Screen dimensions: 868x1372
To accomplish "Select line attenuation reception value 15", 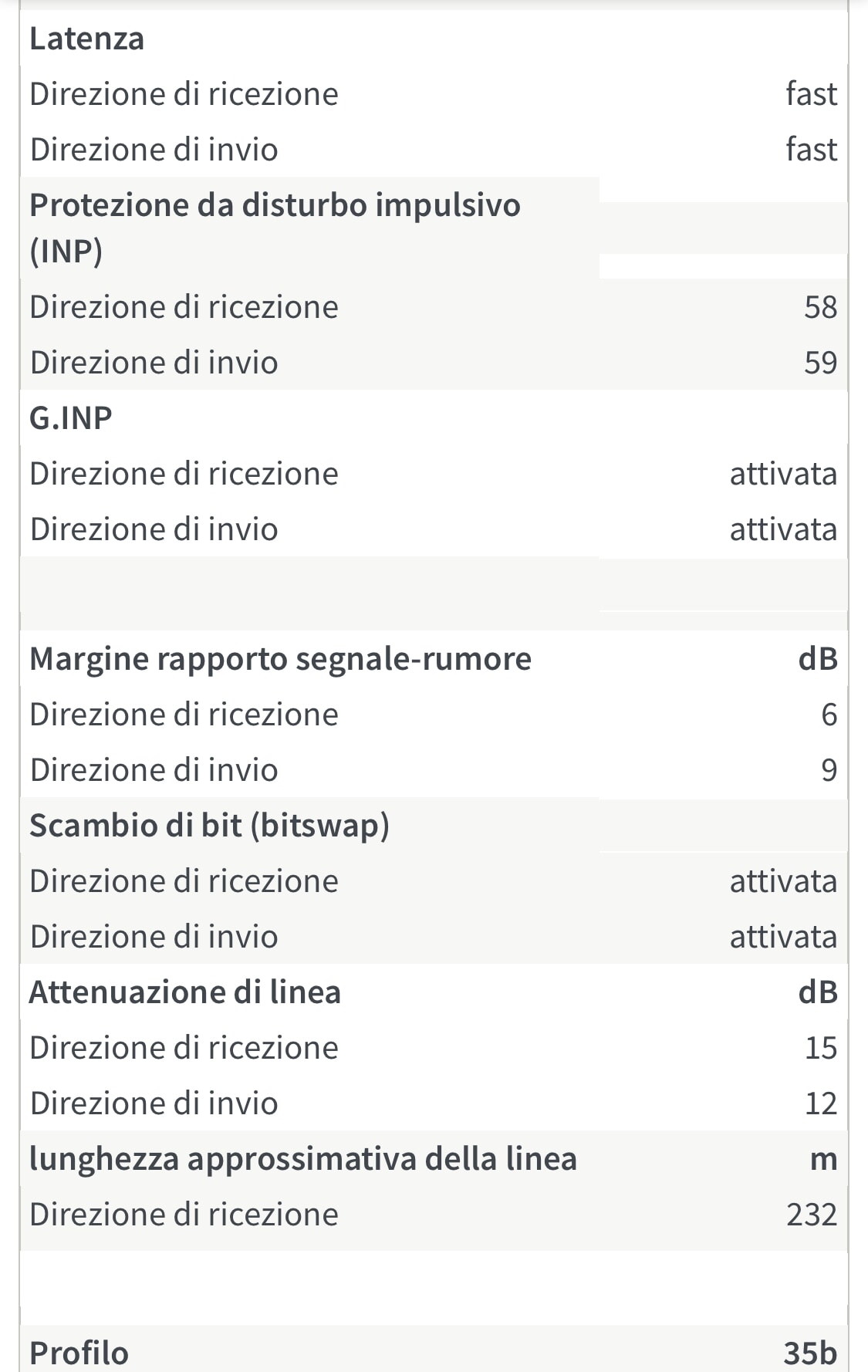I will pos(820,1048).
